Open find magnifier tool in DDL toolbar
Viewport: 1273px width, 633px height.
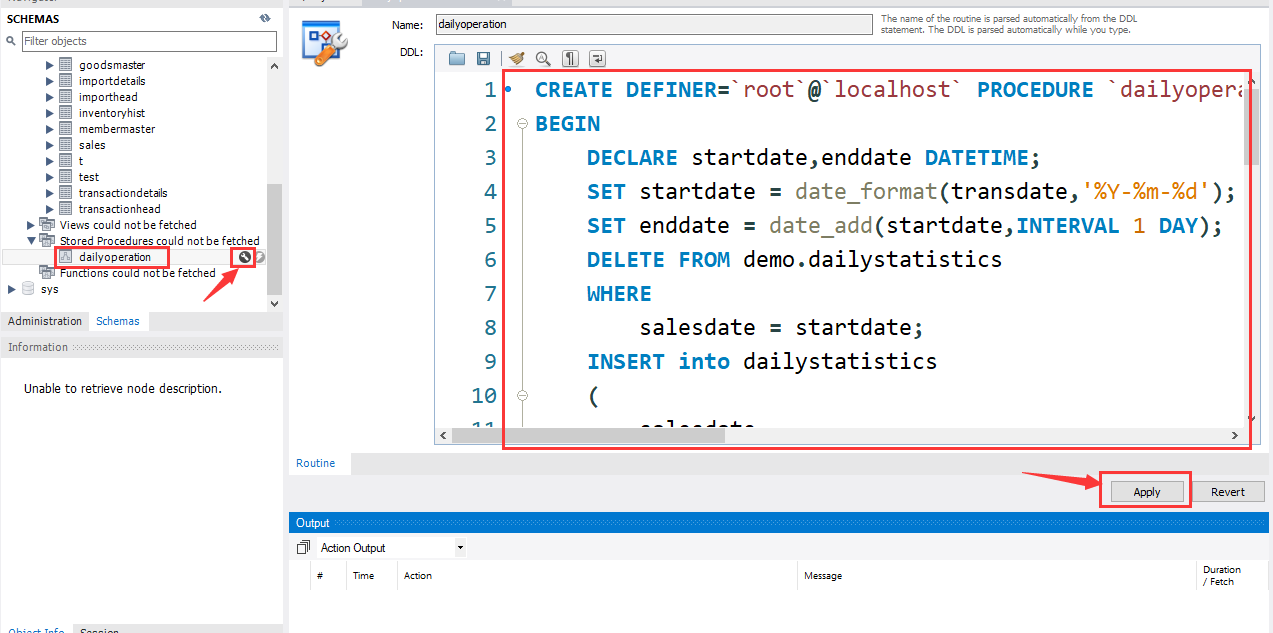point(543,58)
